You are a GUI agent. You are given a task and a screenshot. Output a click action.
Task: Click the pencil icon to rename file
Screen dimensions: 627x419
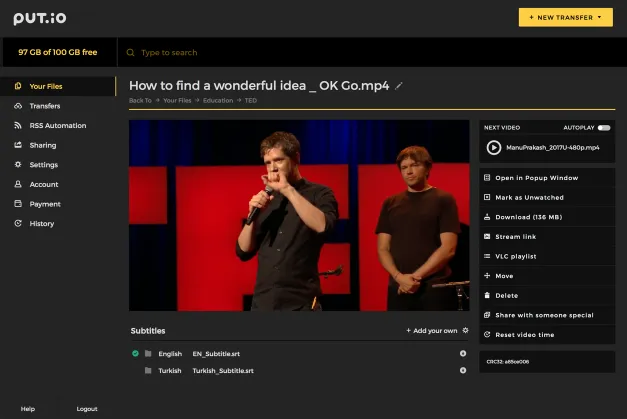coord(399,86)
